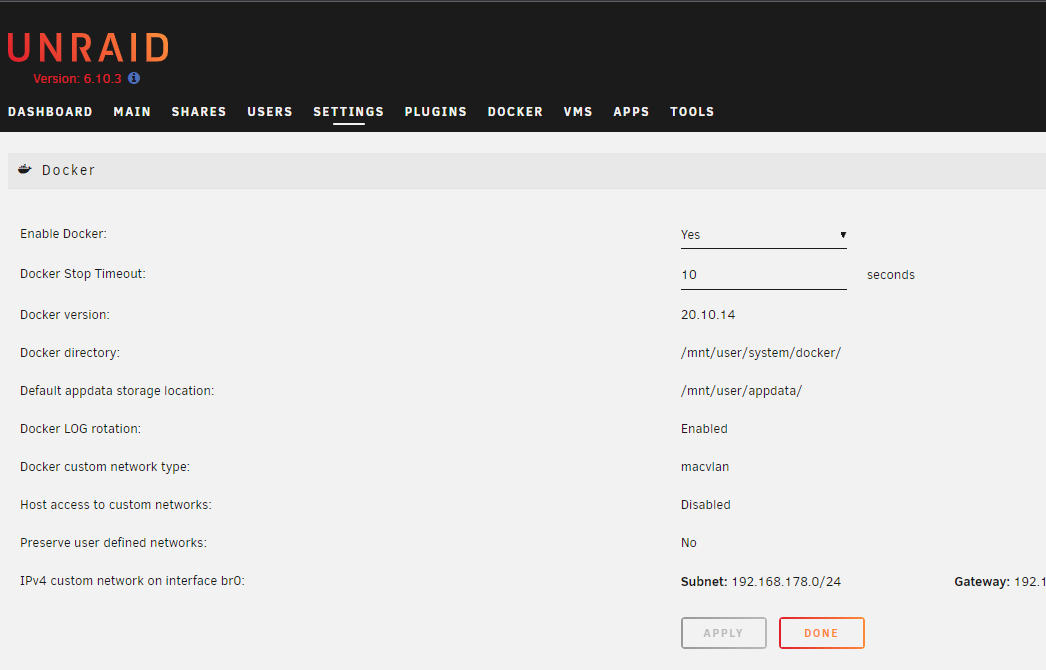
Task: Click Docker version value 20.10.14
Action: click(708, 314)
